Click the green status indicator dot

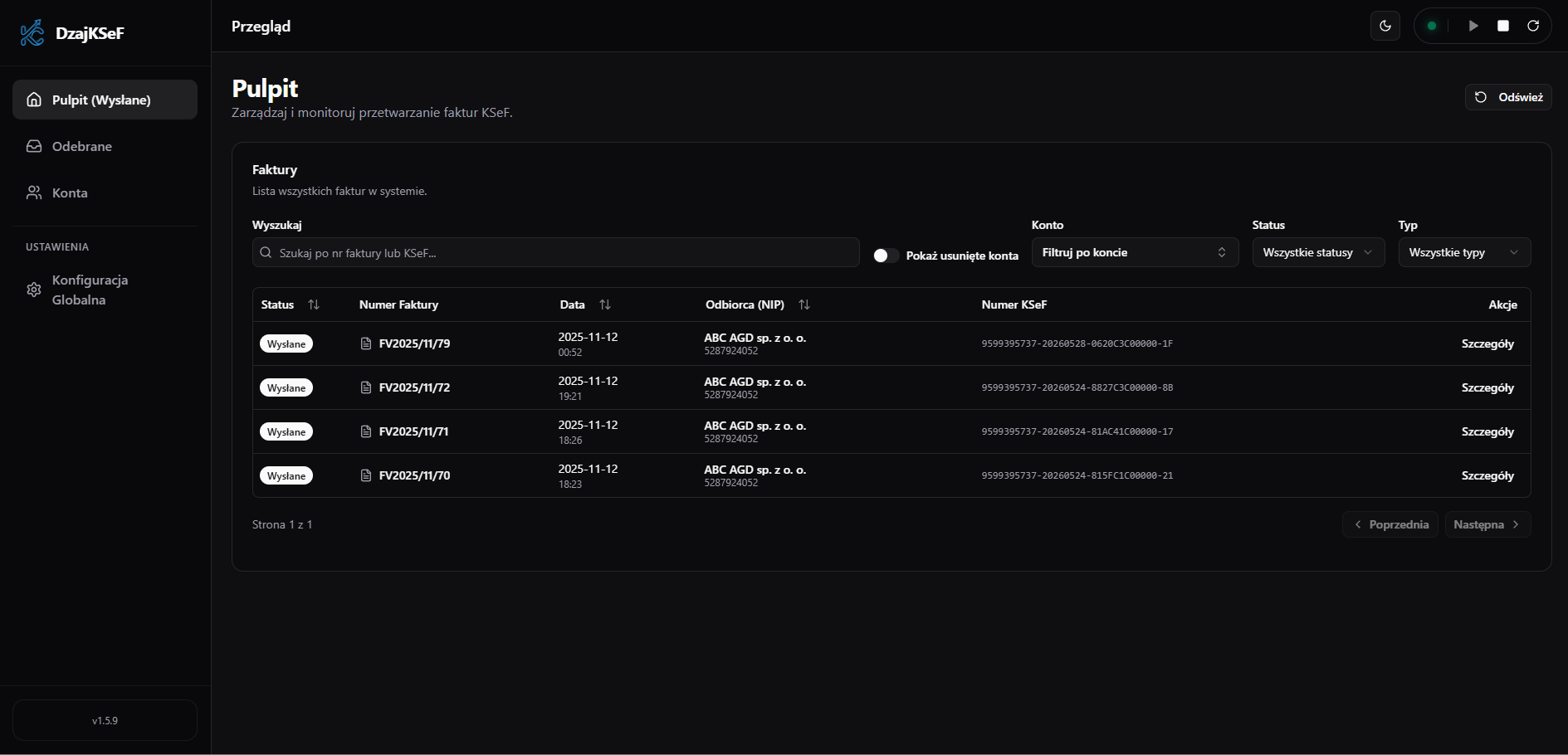coord(1432,26)
